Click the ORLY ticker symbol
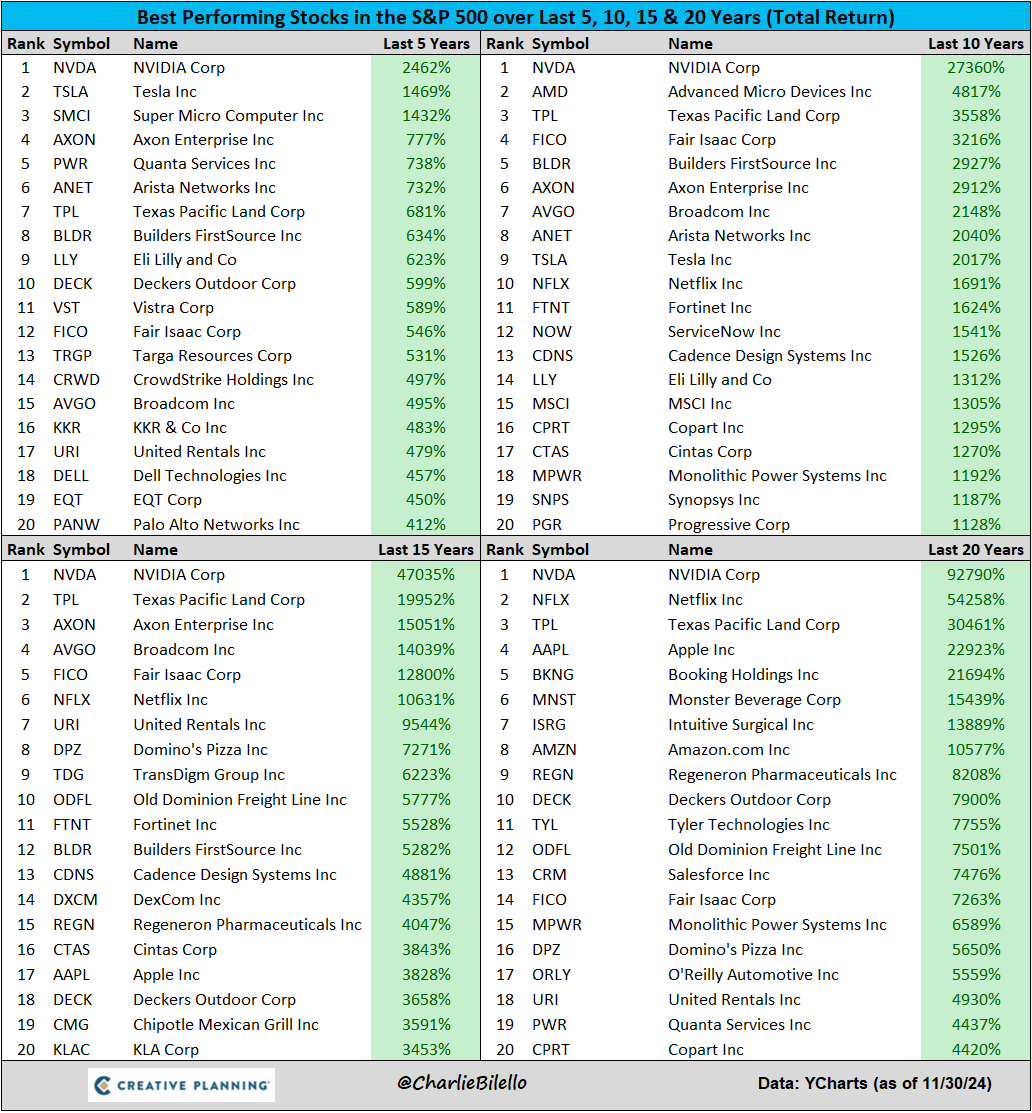This screenshot has width=1032, height=1113. pyautogui.click(x=551, y=975)
